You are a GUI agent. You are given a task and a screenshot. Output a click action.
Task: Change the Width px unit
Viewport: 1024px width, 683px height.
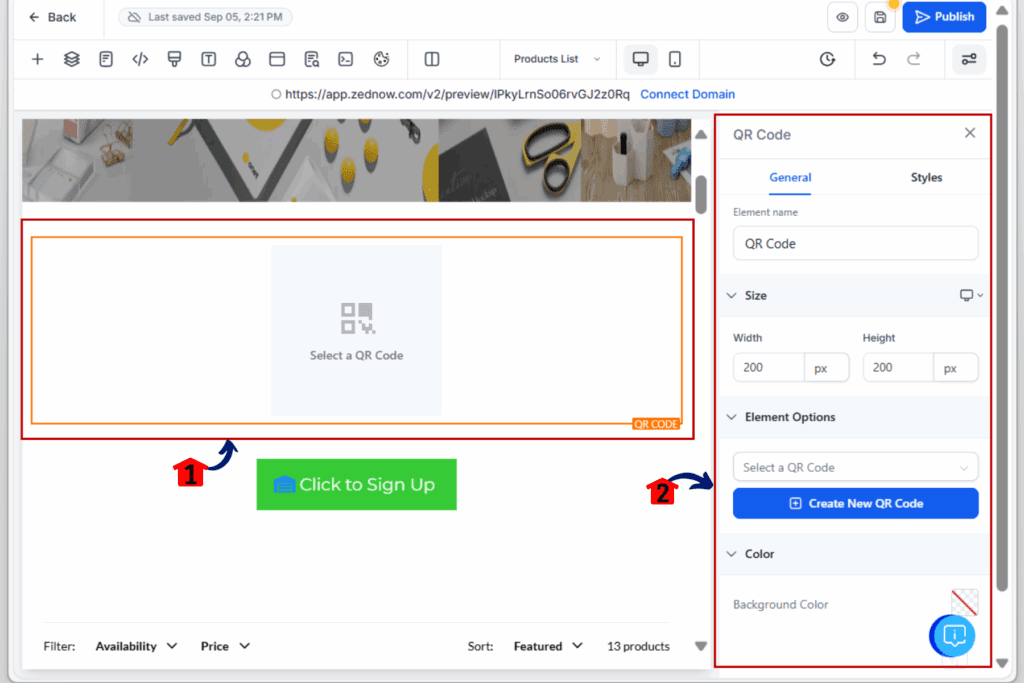click(x=826, y=368)
